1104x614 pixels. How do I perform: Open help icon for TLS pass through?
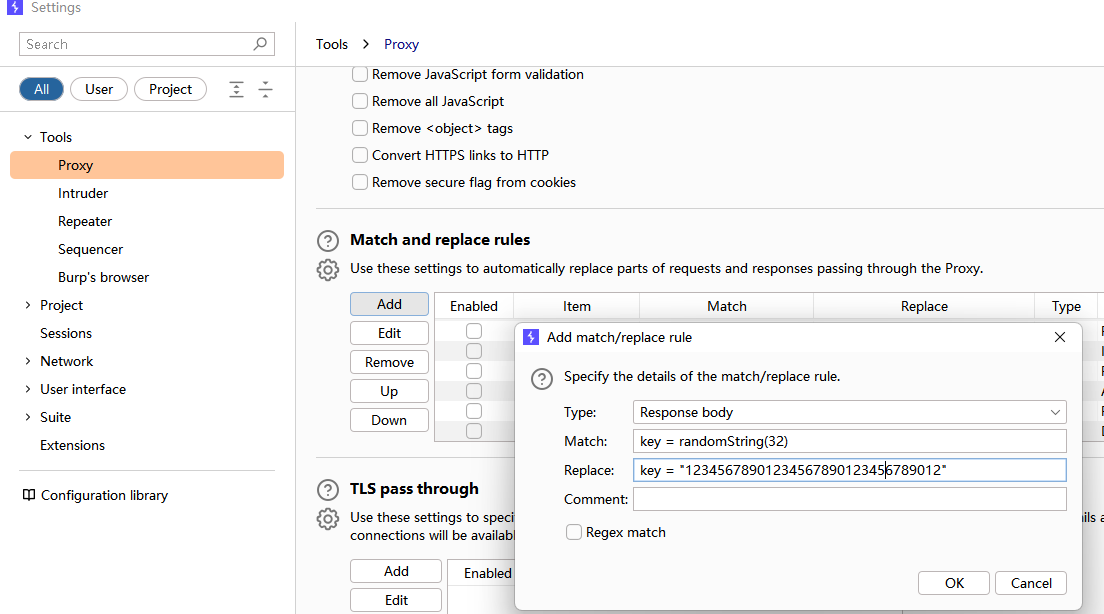(327, 489)
